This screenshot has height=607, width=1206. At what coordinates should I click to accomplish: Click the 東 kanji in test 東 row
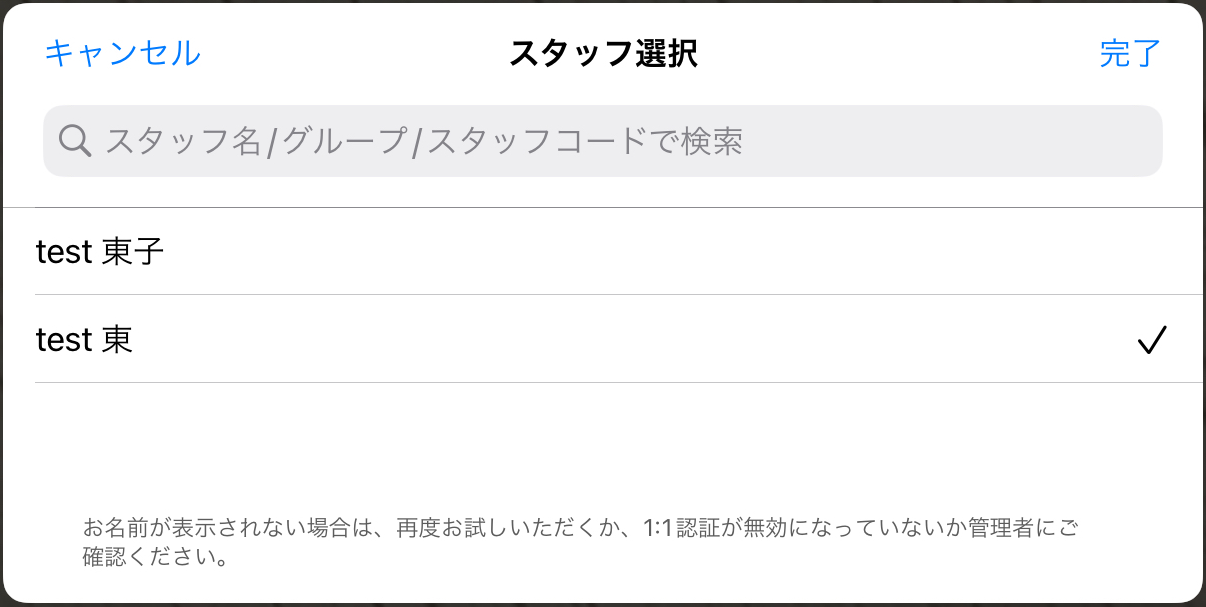(x=117, y=340)
